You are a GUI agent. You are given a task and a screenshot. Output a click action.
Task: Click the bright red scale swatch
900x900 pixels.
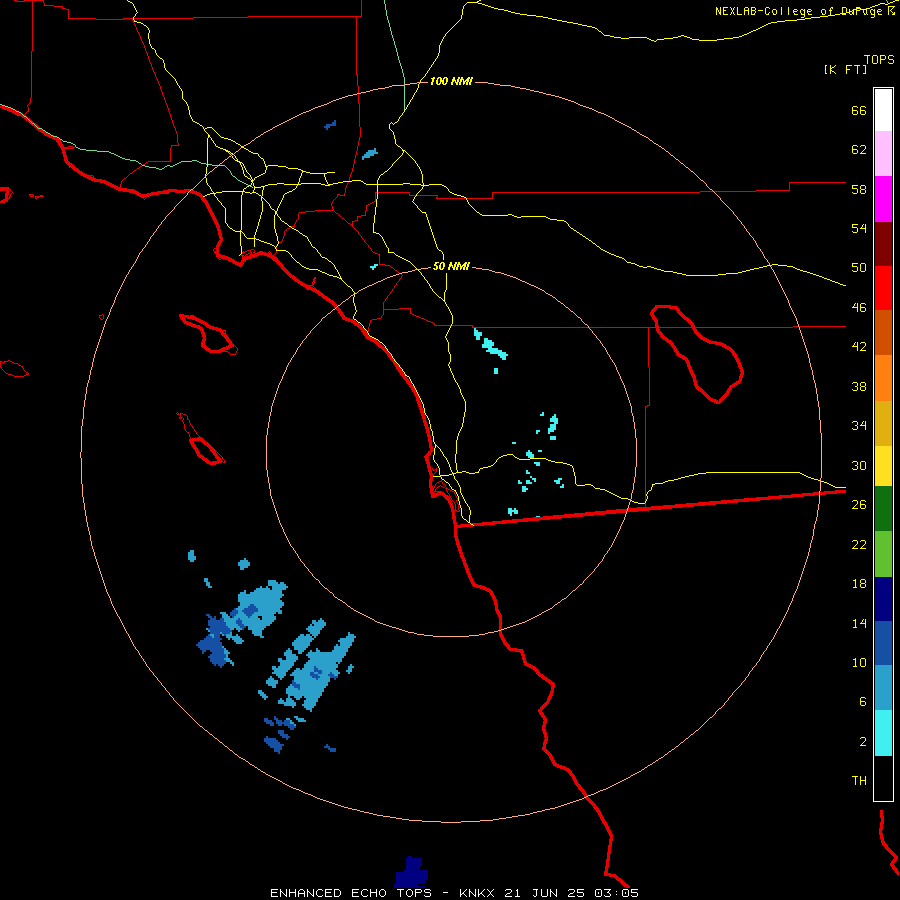click(883, 288)
